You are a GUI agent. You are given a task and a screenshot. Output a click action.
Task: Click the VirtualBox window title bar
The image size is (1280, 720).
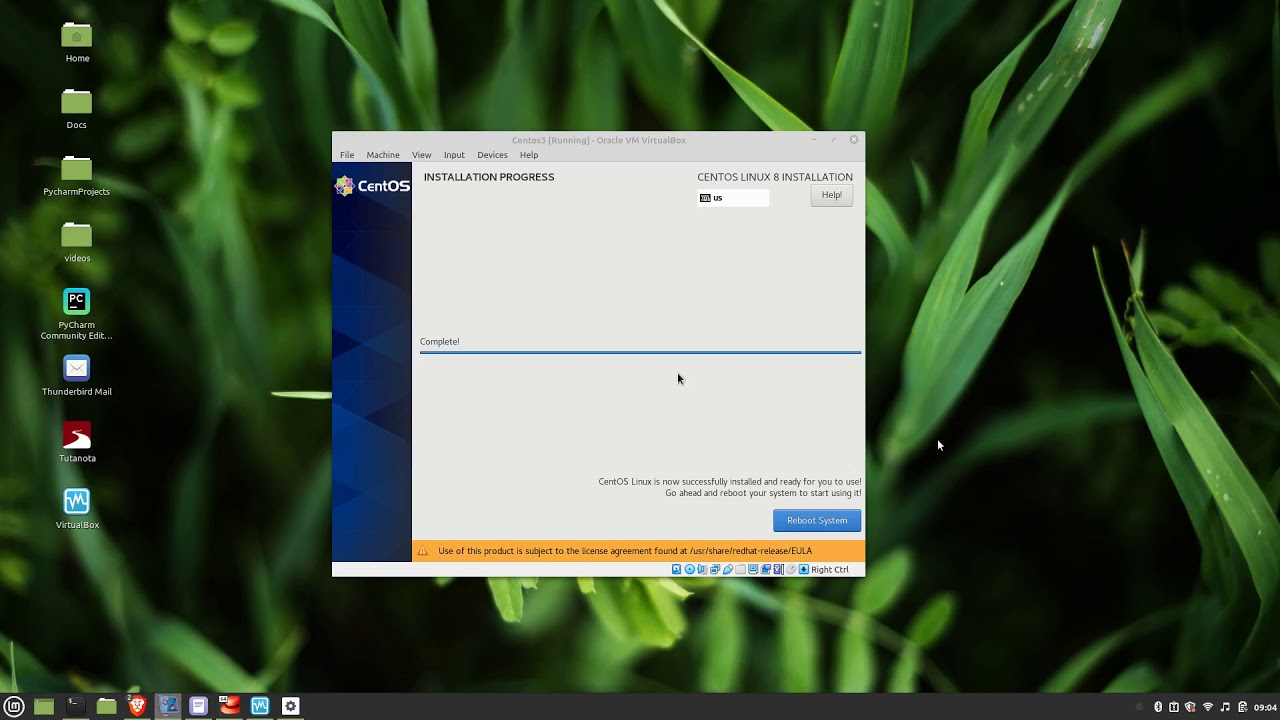[x=598, y=140]
